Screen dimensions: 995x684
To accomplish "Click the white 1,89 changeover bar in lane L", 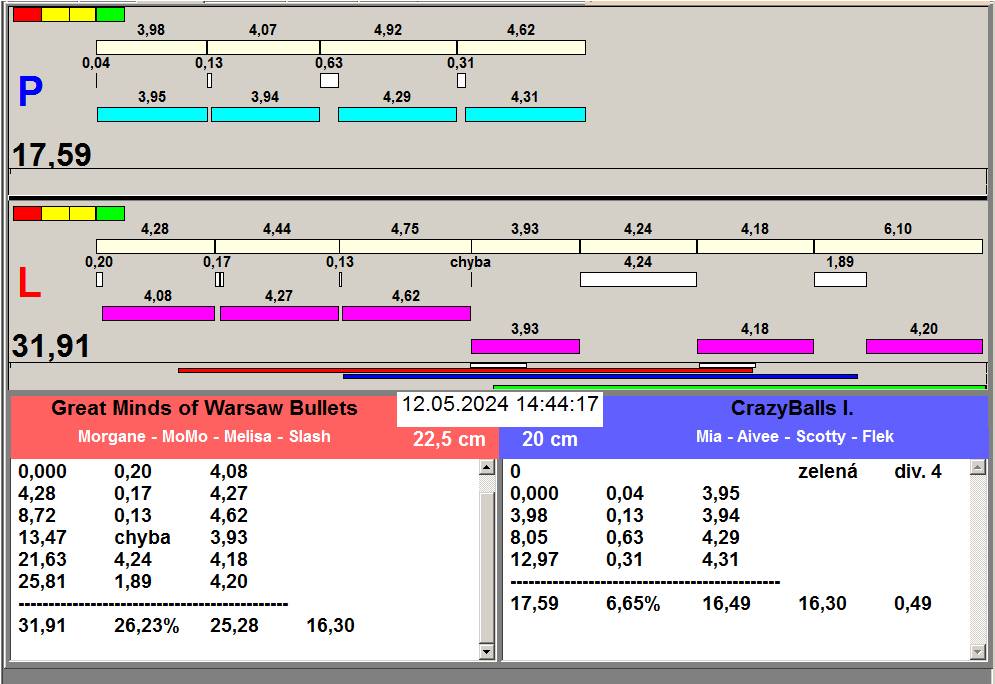I will [840, 279].
